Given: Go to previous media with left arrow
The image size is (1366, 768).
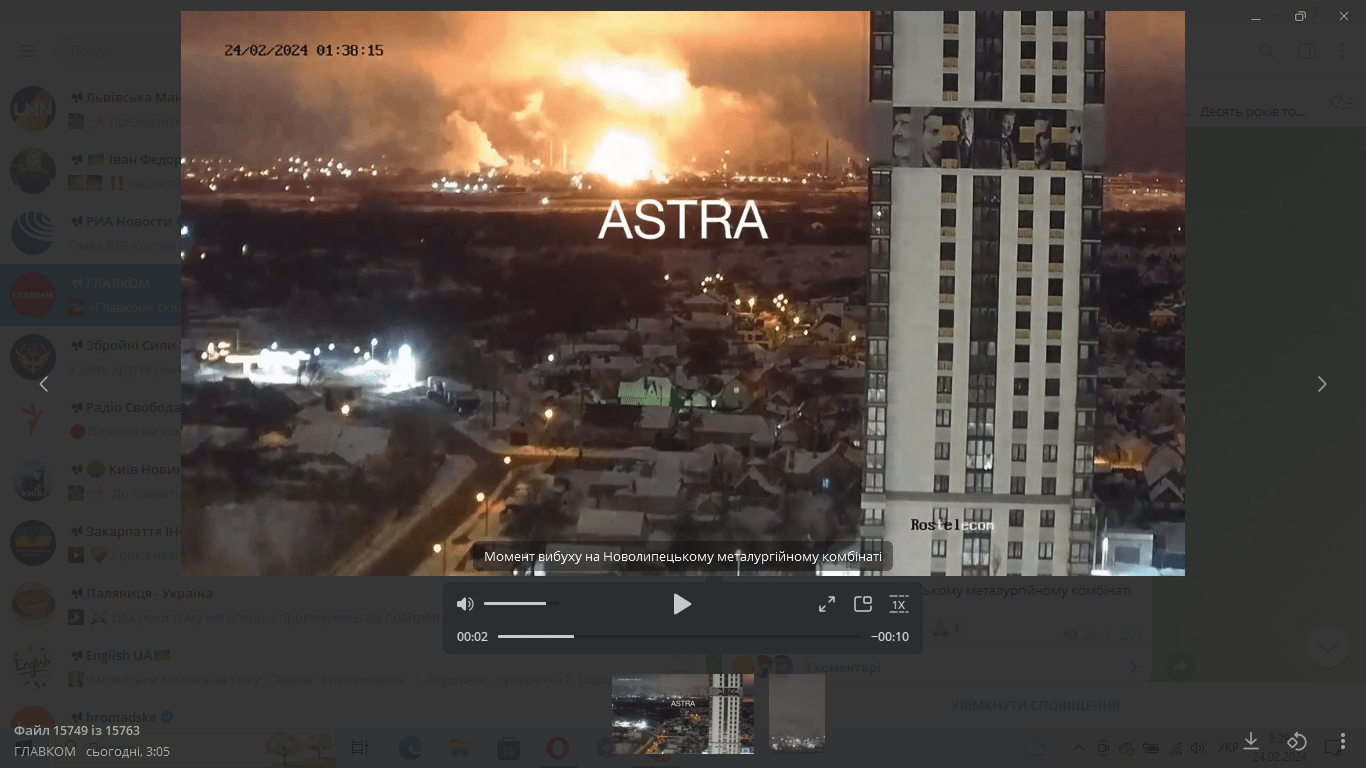Looking at the screenshot, I should coord(44,384).
